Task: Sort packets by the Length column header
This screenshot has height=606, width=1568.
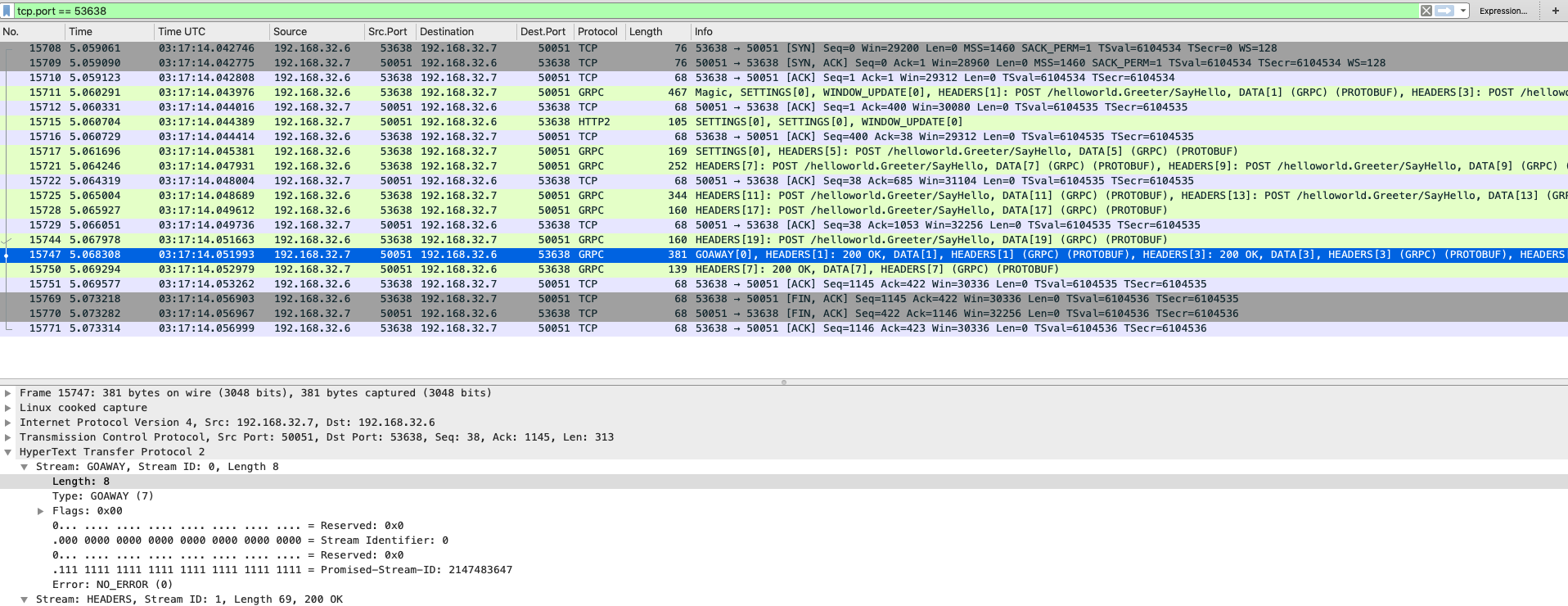Action: 658,32
